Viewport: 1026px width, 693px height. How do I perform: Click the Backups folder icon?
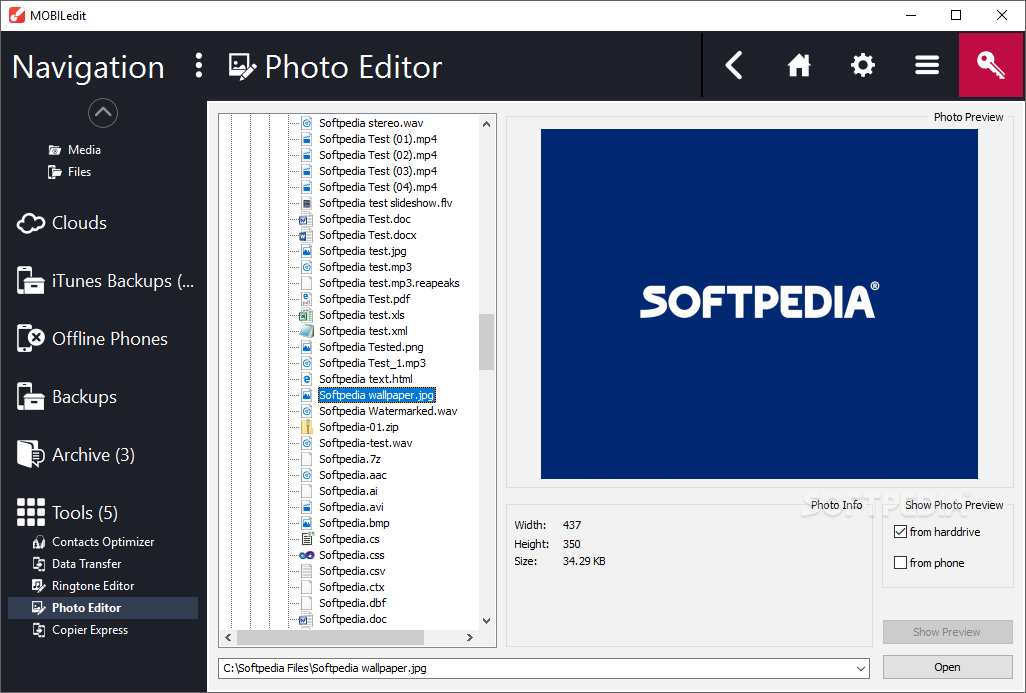[31, 397]
